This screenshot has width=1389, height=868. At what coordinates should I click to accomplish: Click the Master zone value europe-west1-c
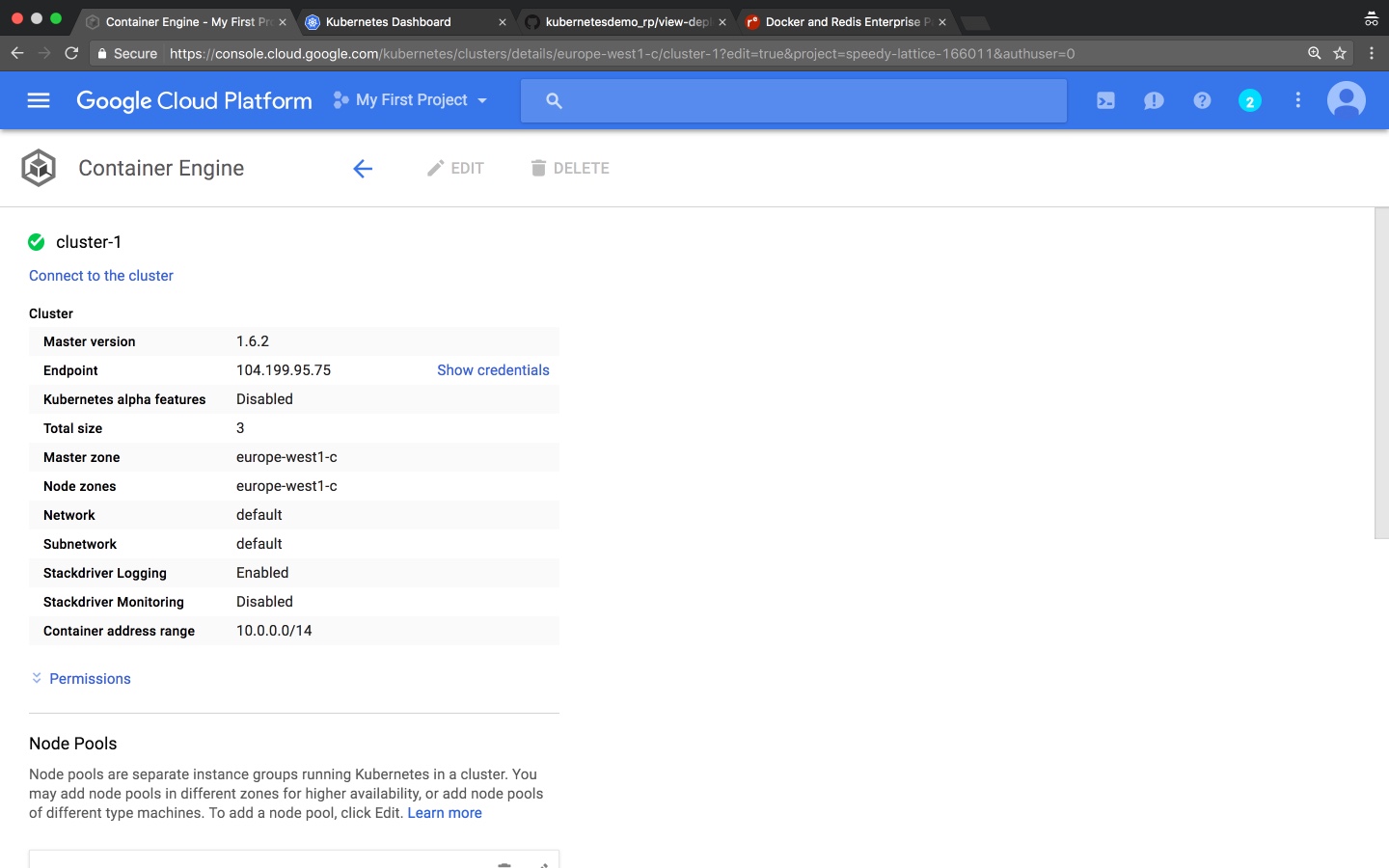point(286,457)
